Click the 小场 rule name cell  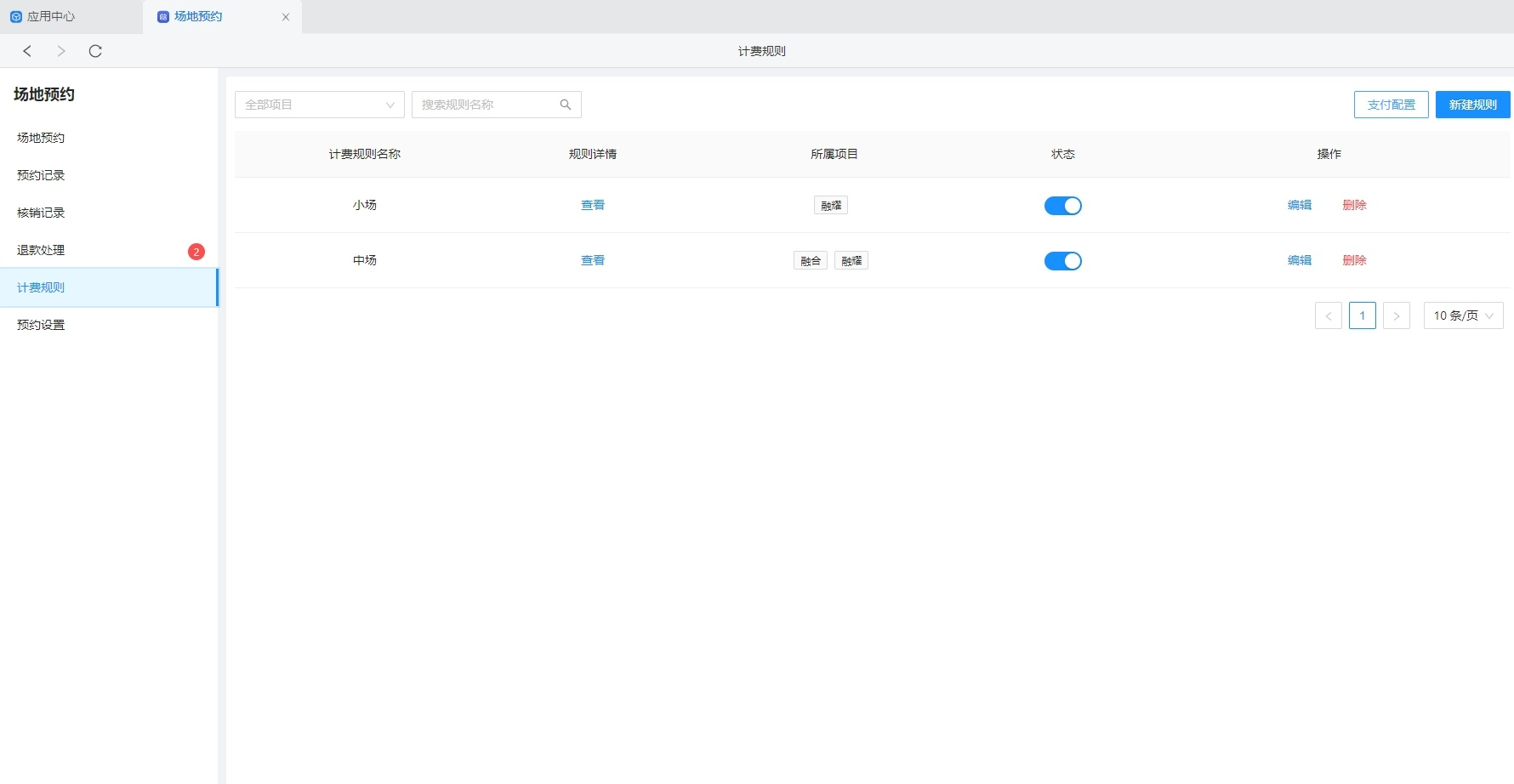(x=365, y=205)
